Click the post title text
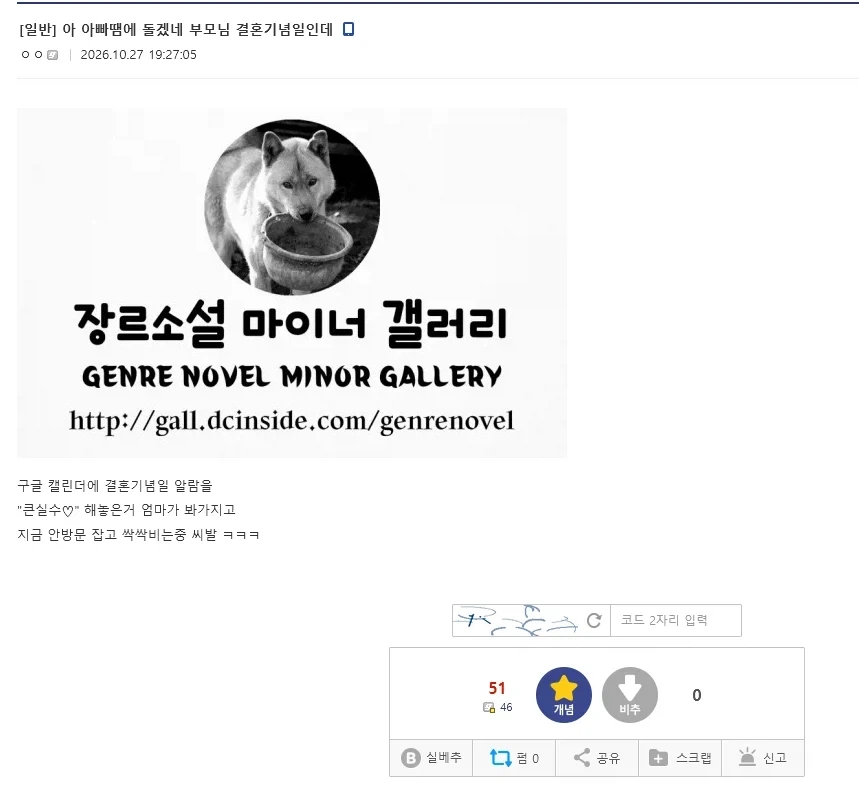The image size is (859, 785). [x=176, y=30]
